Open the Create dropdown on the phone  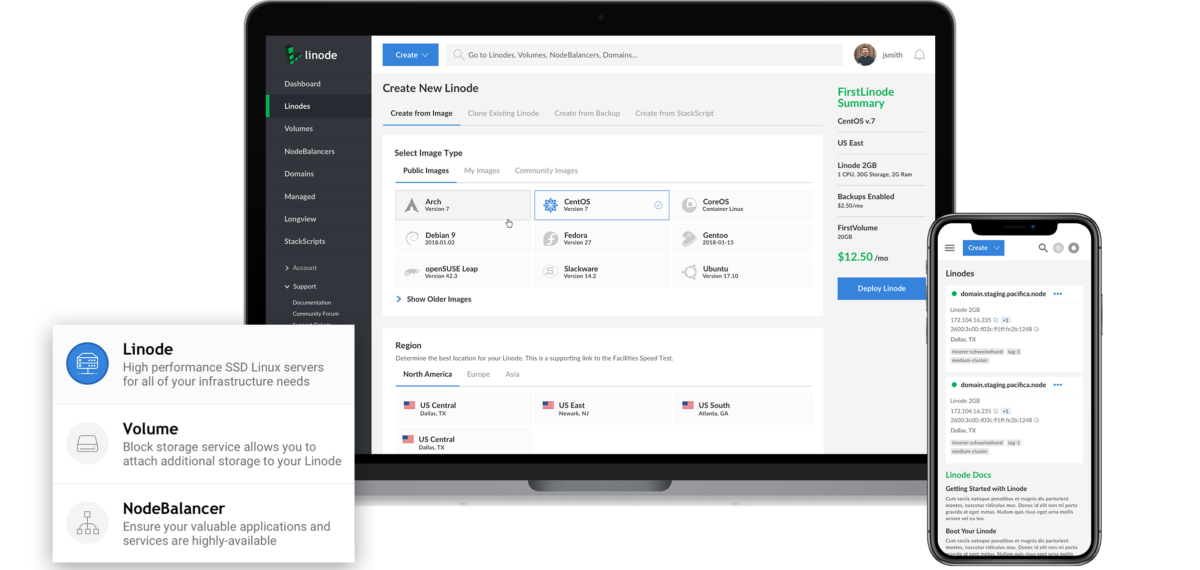[983, 248]
